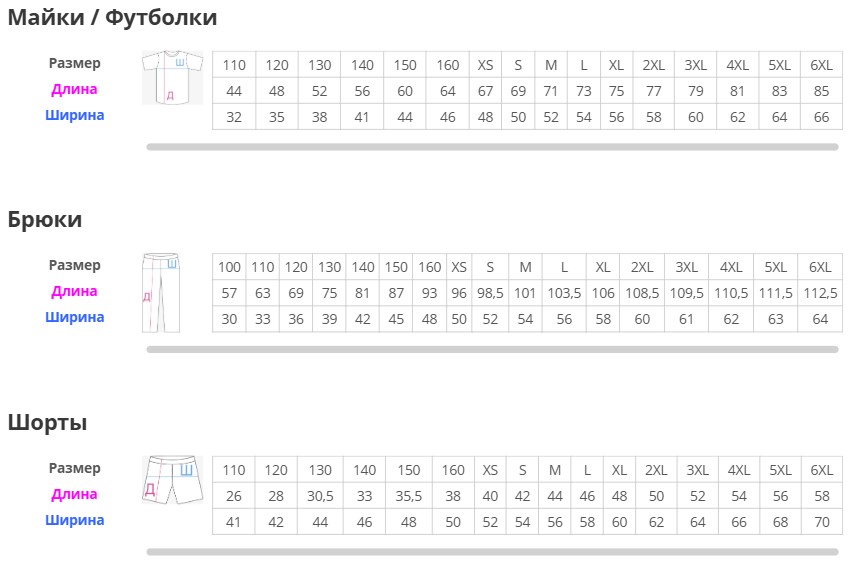Click the Размер label in shorts section
The height and width of the screenshot is (571, 851).
(74, 468)
